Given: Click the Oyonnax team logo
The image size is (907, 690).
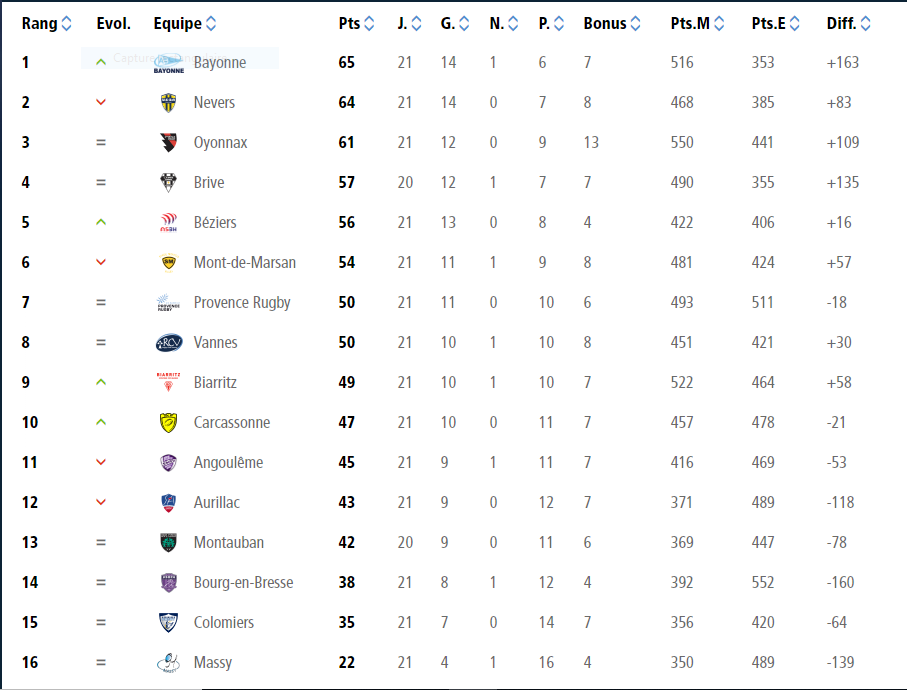Looking at the screenshot, I should (x=168, y=142).
